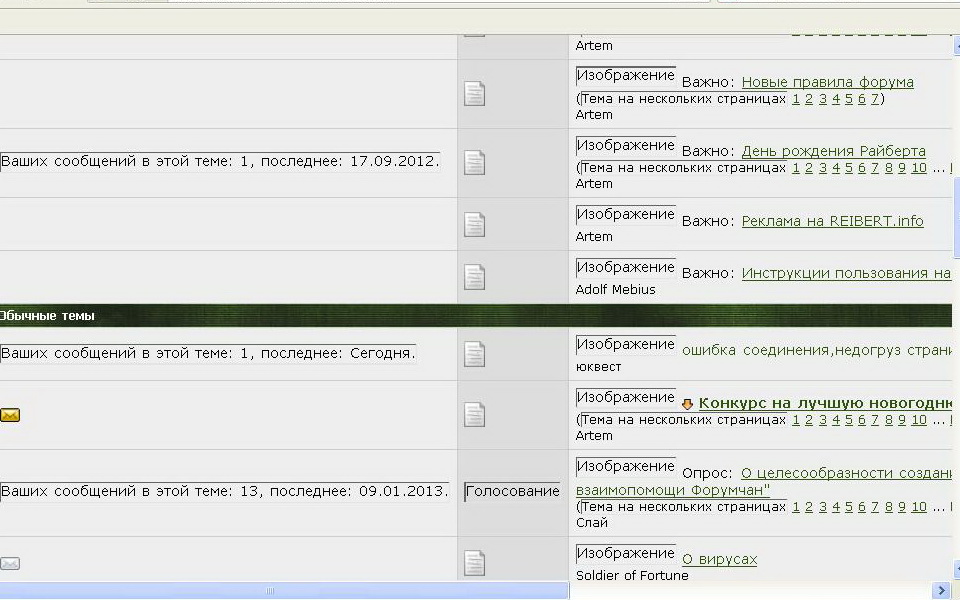Screen dimensions: 960x600
Task: Click Обычные темы section header
Action: 476,315
